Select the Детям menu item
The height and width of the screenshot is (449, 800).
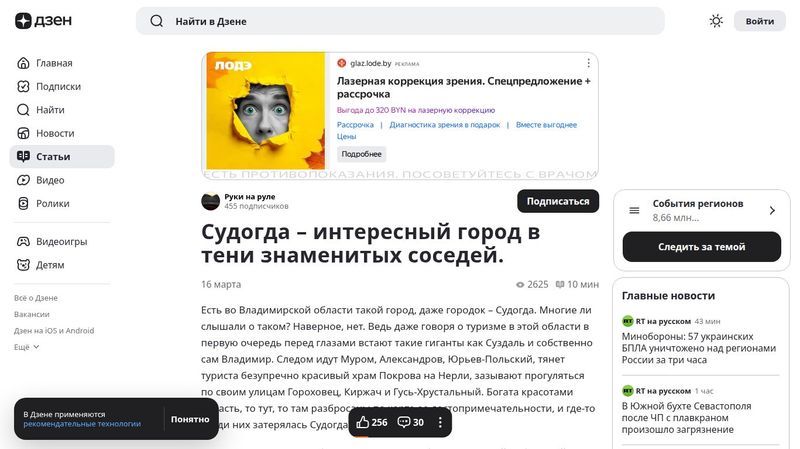50,265
